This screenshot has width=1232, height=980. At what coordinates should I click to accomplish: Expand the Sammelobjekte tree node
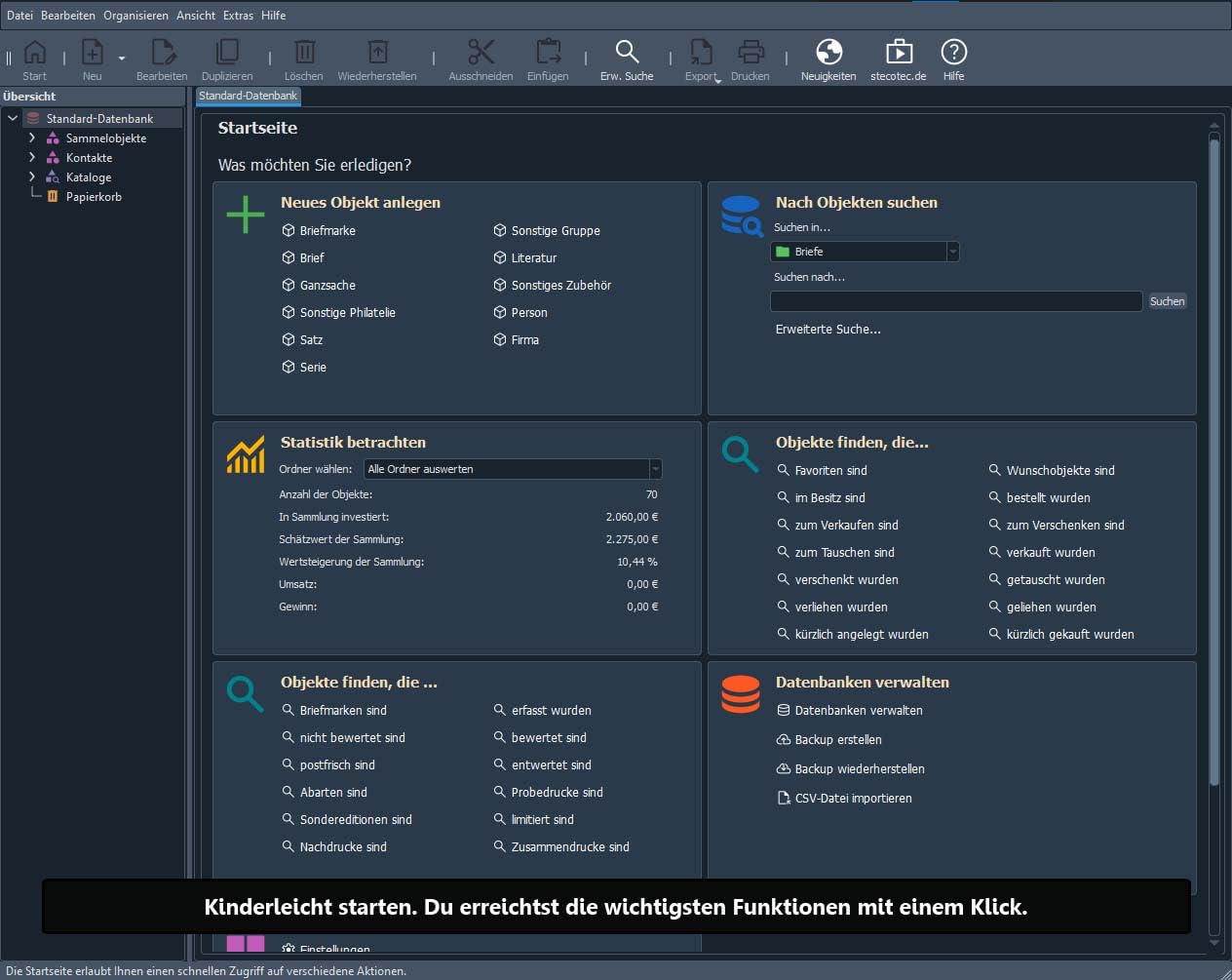[x=32, y=137]
